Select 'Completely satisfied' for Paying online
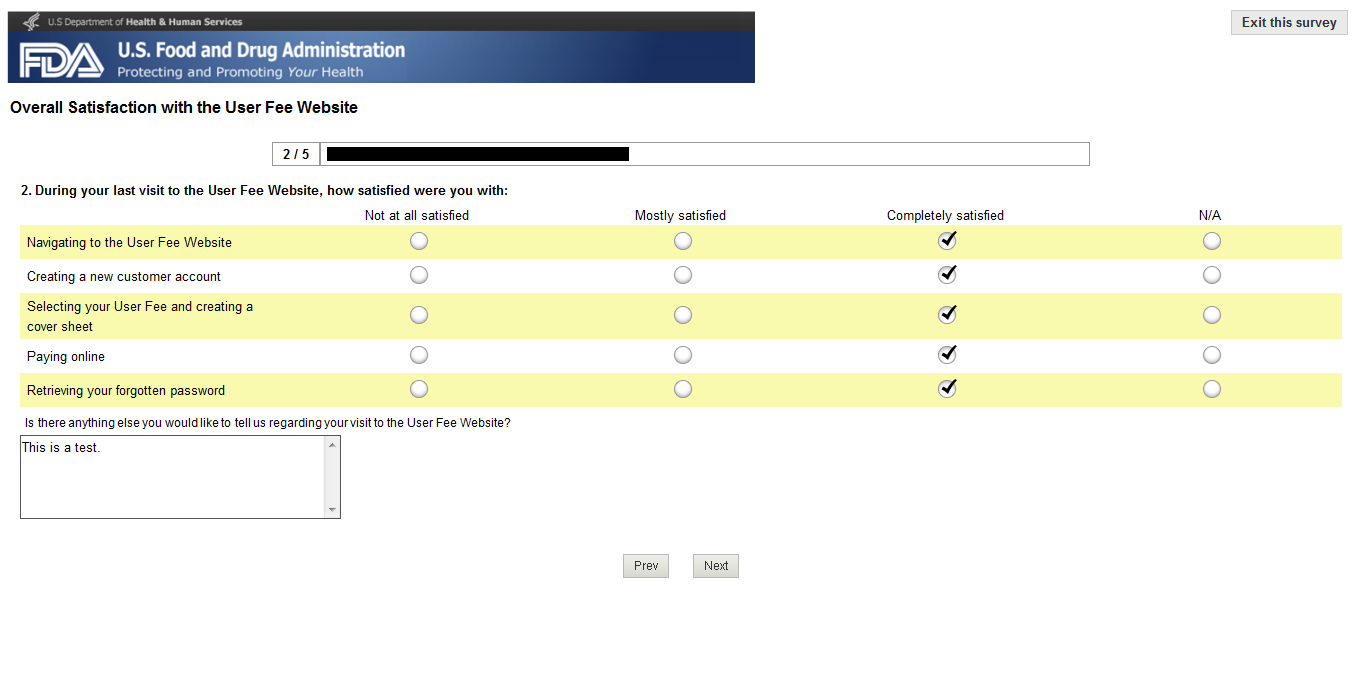This screenshot has width=1362, height=683. coord(947,355)
